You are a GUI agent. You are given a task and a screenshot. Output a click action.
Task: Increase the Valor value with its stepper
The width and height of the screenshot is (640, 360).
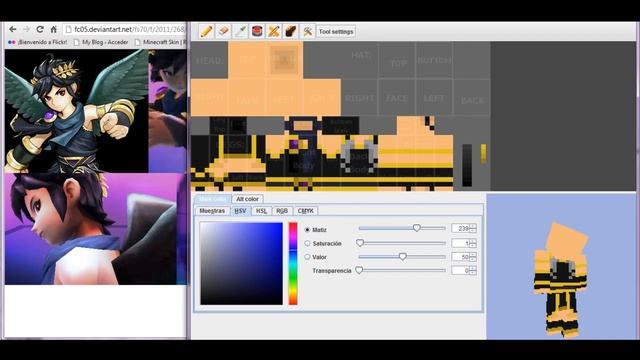click(473, 255)
